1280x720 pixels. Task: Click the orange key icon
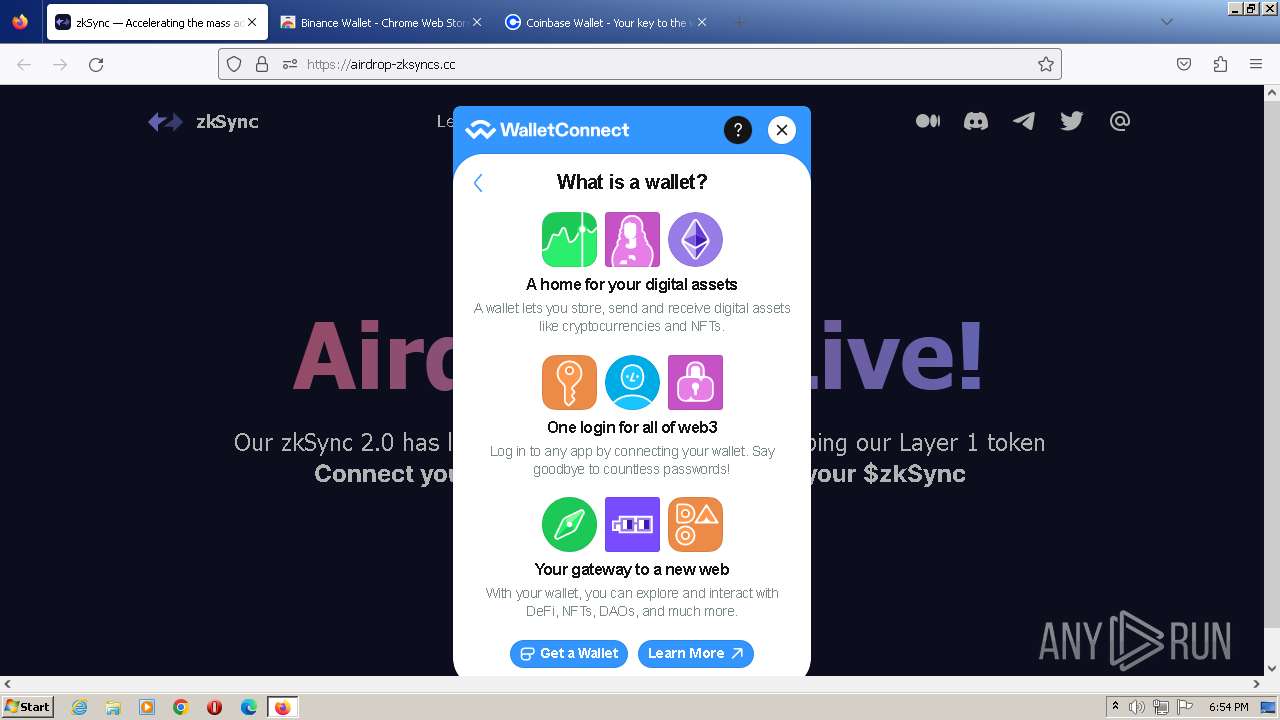tap(569, 382)
